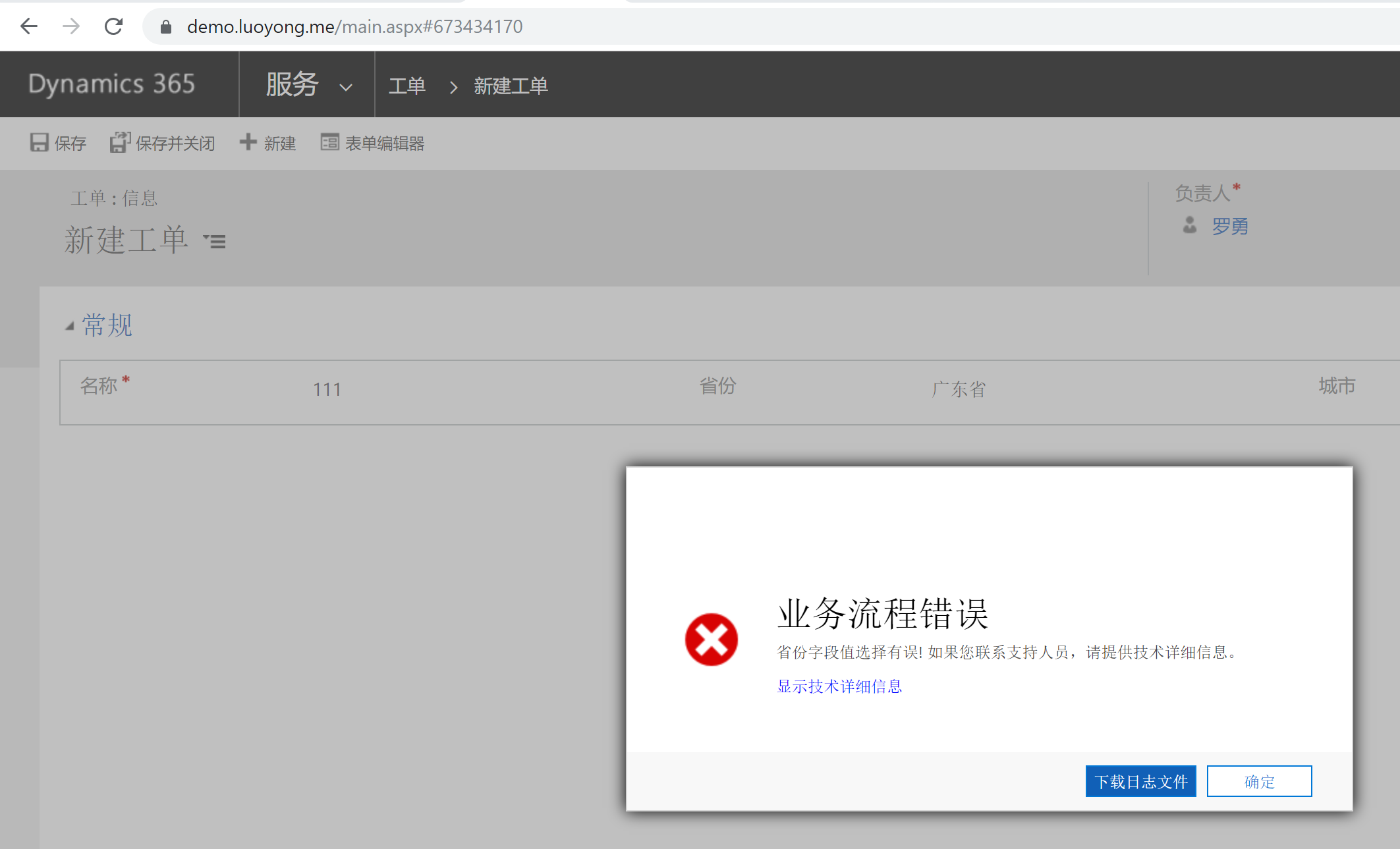Image resolution: width=1400 pixels, height=849 pixels.
Task: Click the 保存 command label
Action: click(70, 143)
